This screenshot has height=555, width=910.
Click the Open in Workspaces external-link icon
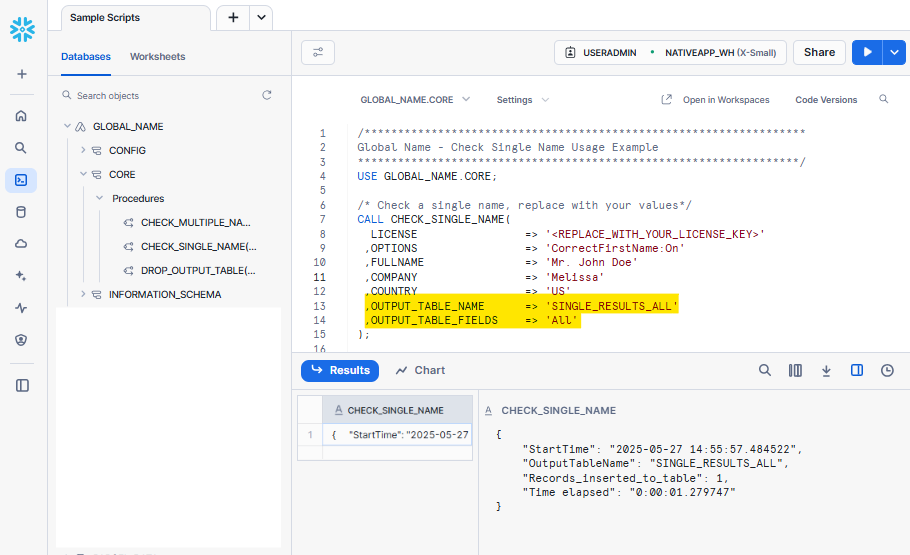click(x=667, y=99)
